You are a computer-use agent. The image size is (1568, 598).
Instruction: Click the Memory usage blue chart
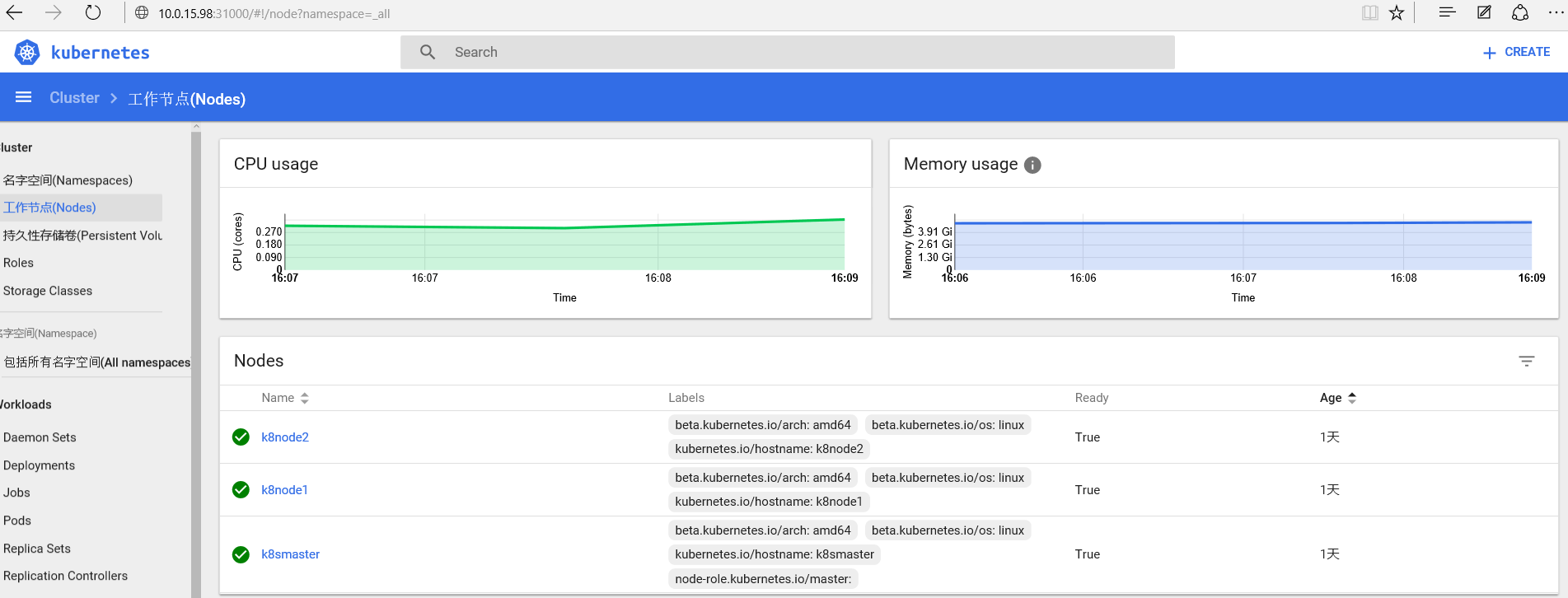(x=1243, y=245)
